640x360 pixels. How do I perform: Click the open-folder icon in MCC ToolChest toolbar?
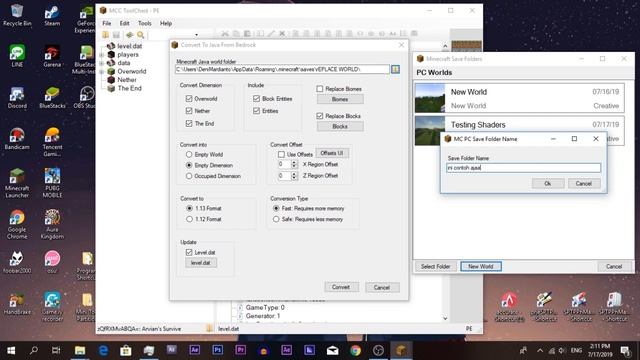tap(105, 35)
